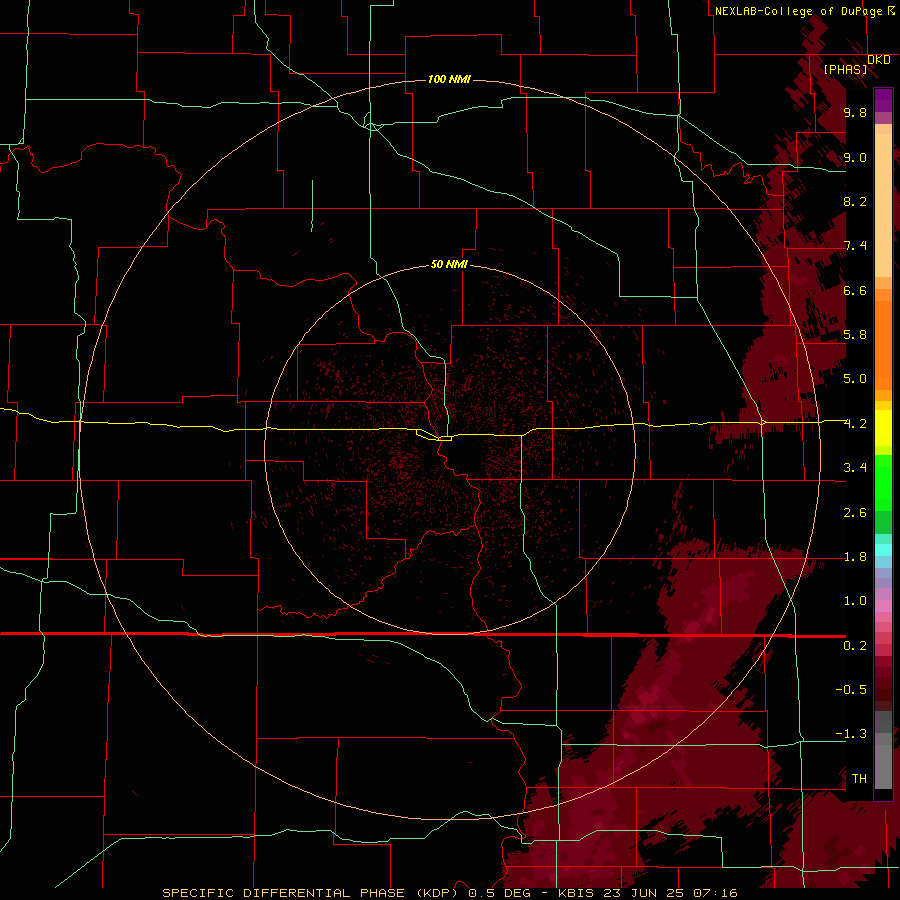This screenshot has width=900, height=900.
Task: Click the -0.5 value on color scale
Action: tap(851, 689)
